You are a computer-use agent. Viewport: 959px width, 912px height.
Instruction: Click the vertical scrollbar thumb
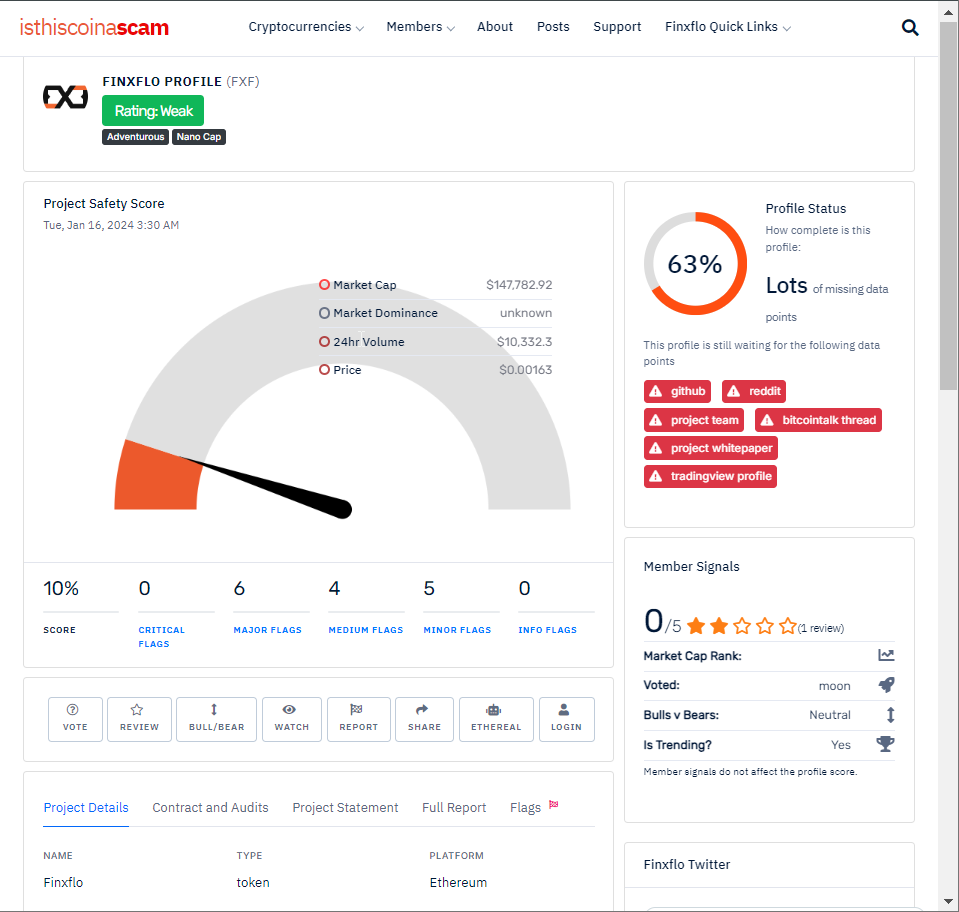point(949,205)
